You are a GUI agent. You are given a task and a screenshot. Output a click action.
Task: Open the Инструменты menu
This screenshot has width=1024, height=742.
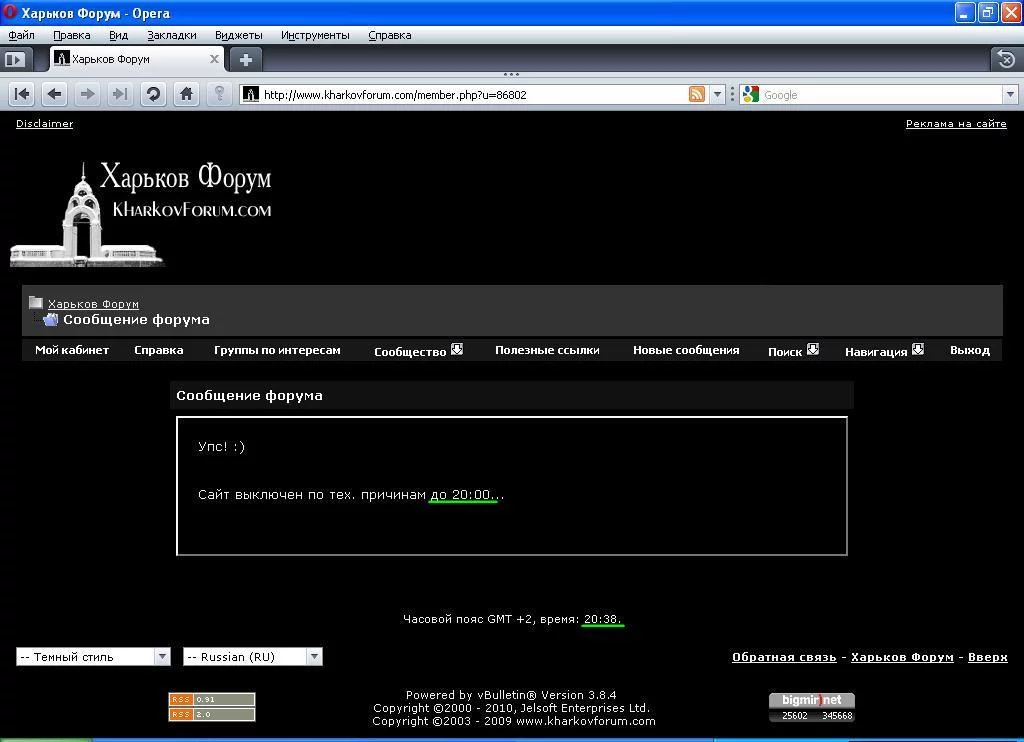point(315,35)
